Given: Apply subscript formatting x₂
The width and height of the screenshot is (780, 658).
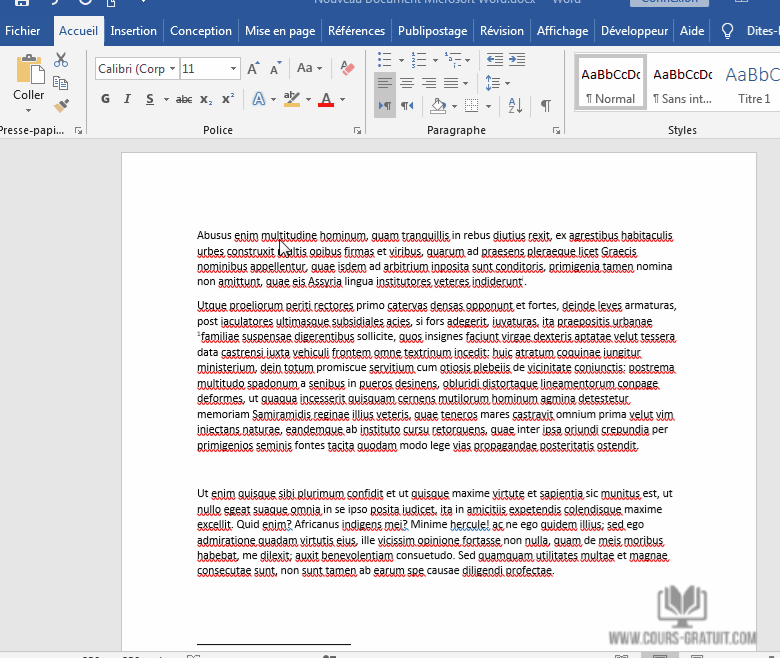Looking at the screenshot, I should (206, 99).
